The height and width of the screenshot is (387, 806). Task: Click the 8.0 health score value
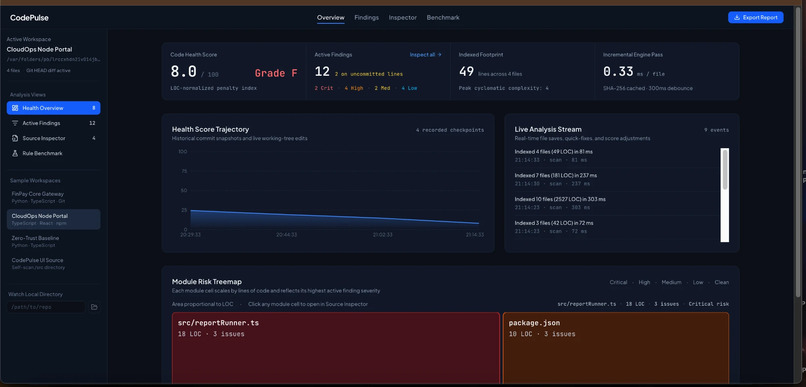tap(184, 72)
